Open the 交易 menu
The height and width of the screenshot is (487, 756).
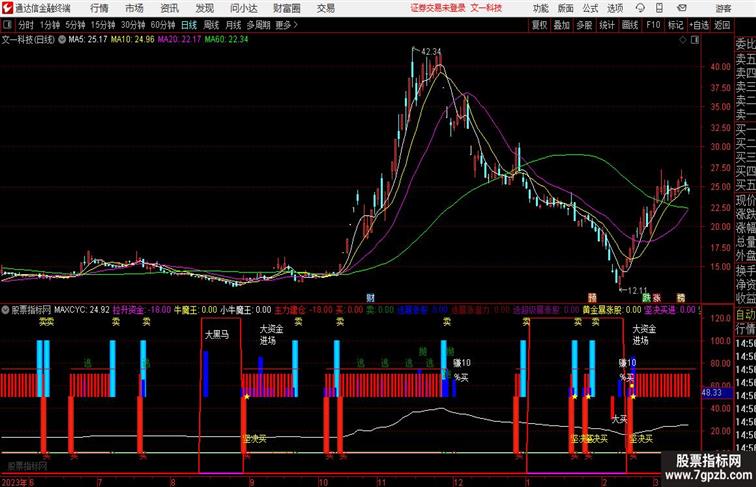tap(325, 8)
